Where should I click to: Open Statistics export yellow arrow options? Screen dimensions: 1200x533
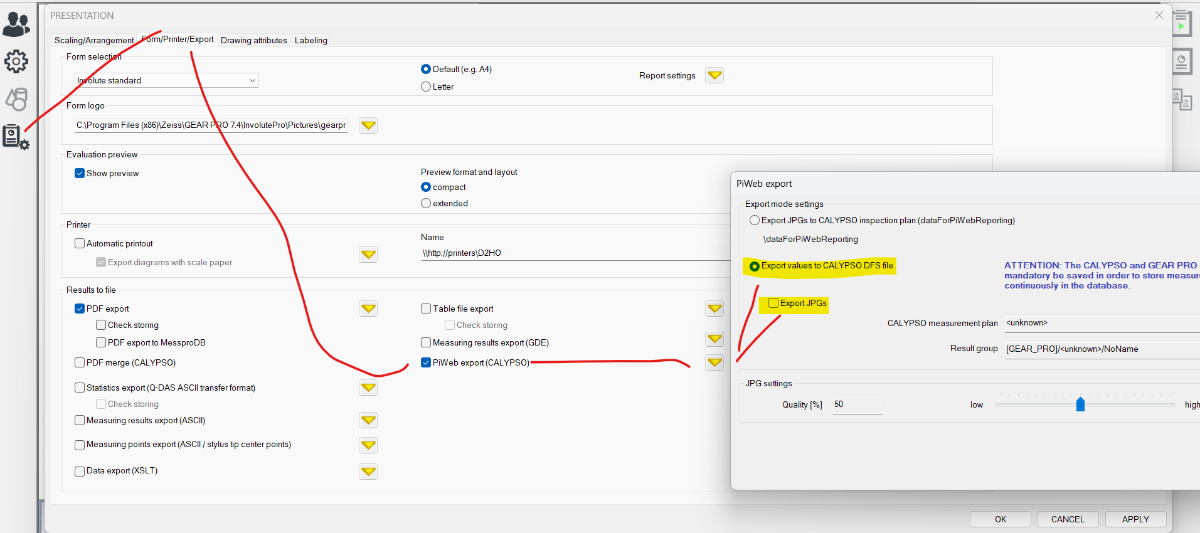pyautogui.click(x=368, y=387)
